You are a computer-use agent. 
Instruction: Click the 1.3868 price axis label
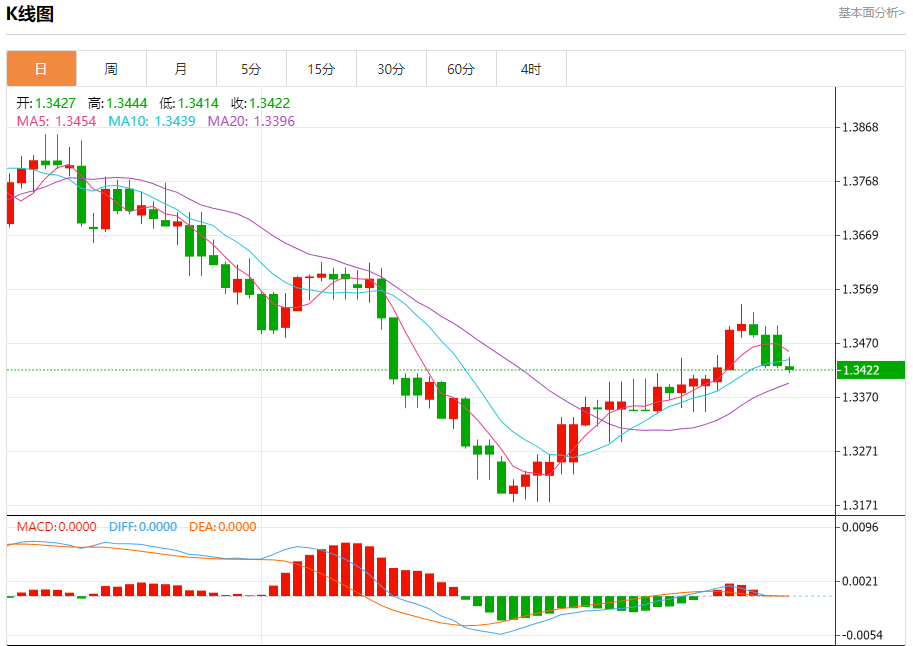coord(860,128)
